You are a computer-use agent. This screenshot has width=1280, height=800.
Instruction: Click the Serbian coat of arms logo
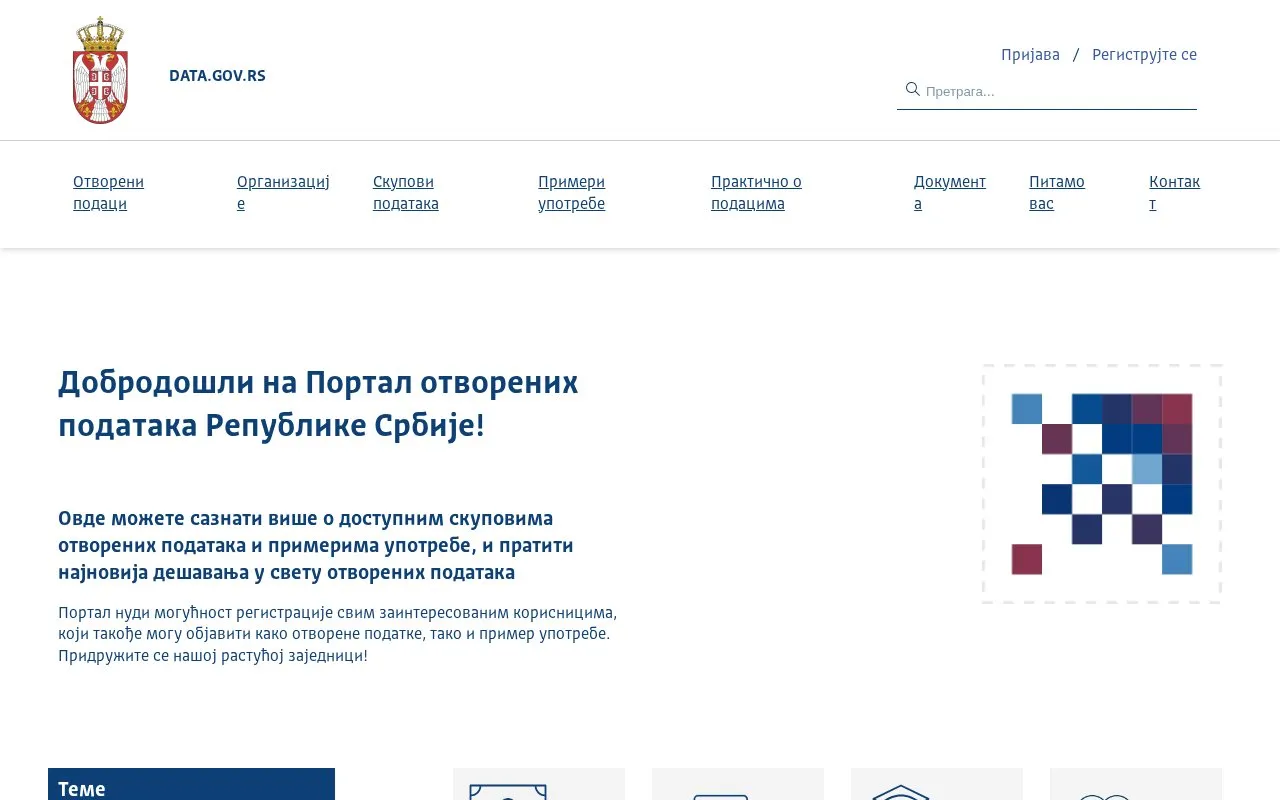point(100,70)
